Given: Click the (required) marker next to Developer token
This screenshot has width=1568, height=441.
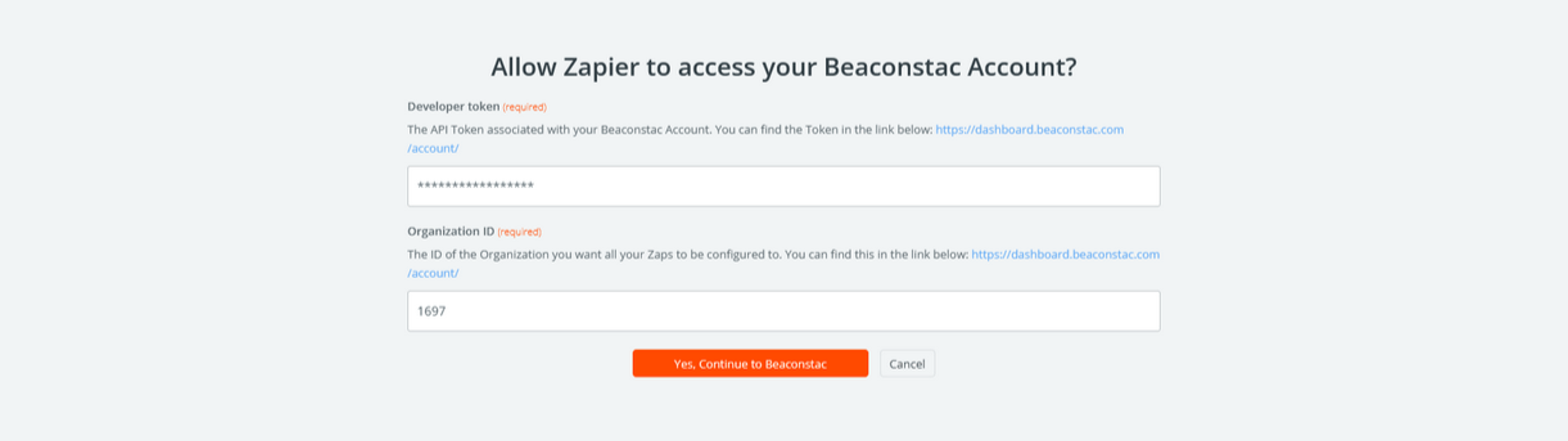Looking at the screenshot, I should pos(524,107).
